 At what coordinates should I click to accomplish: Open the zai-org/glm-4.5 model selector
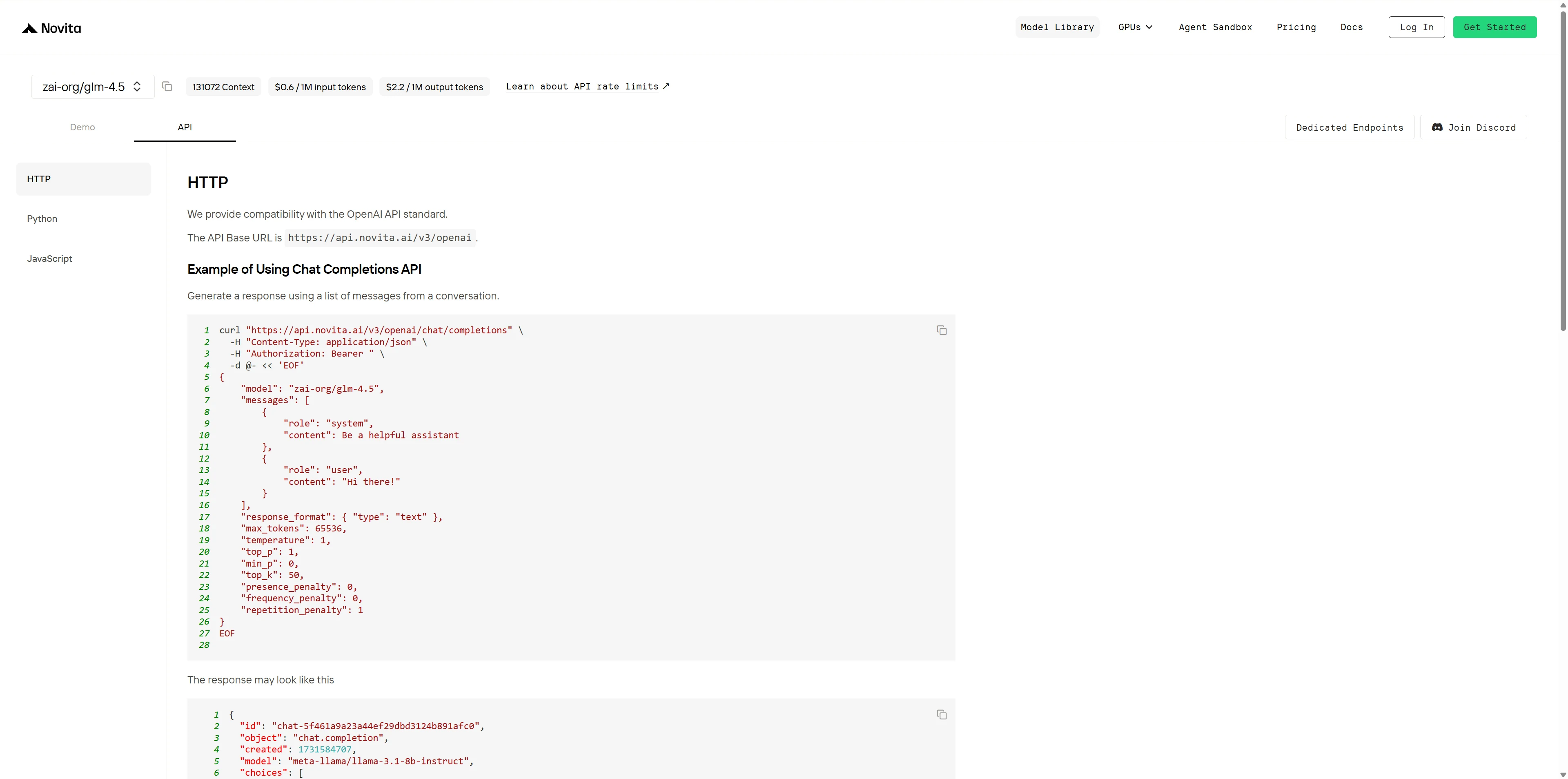(x=93, y=87)
